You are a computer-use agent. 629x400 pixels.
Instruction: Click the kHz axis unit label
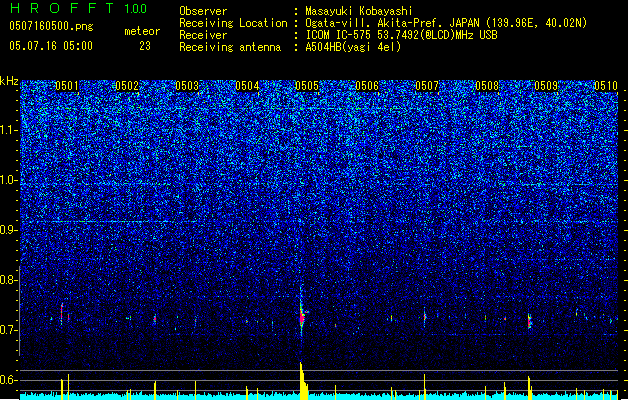[x=9, y=81]
